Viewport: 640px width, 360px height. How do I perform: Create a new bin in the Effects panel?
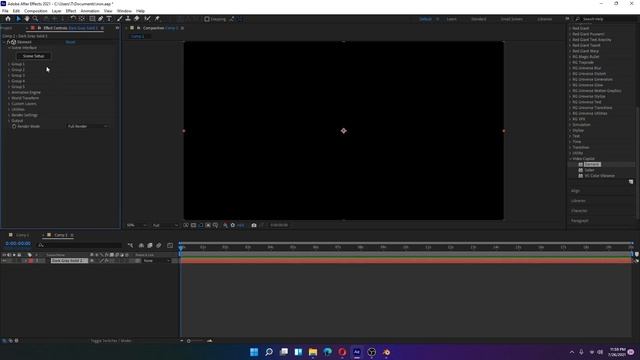[x=631, y=182]
